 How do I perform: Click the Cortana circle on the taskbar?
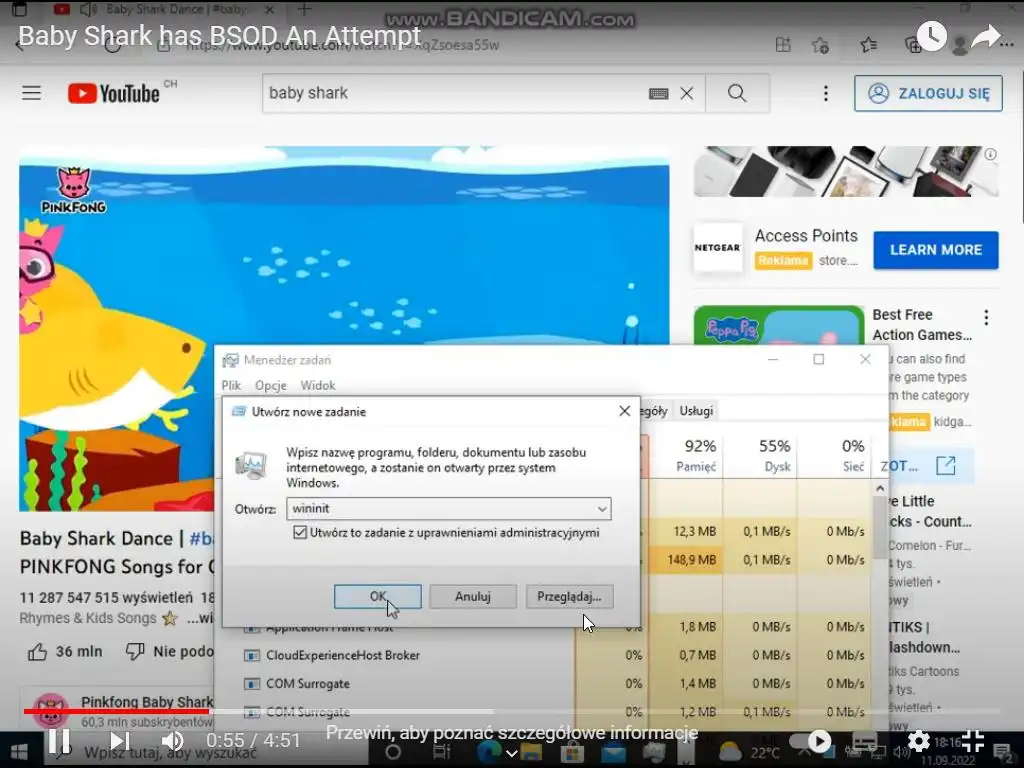coord(392,752)
